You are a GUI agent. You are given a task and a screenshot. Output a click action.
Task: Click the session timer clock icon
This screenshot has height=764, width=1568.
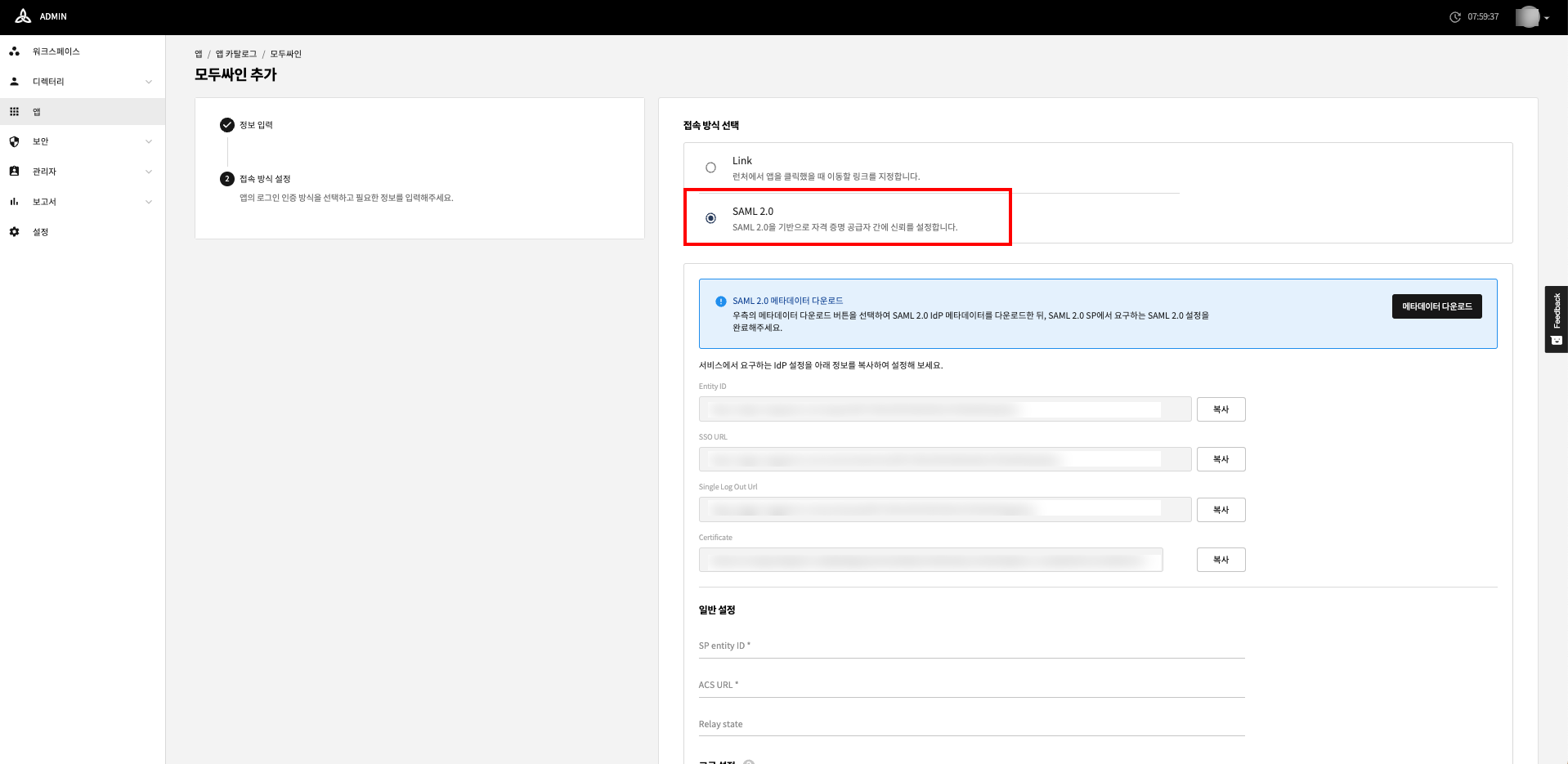1455,17
